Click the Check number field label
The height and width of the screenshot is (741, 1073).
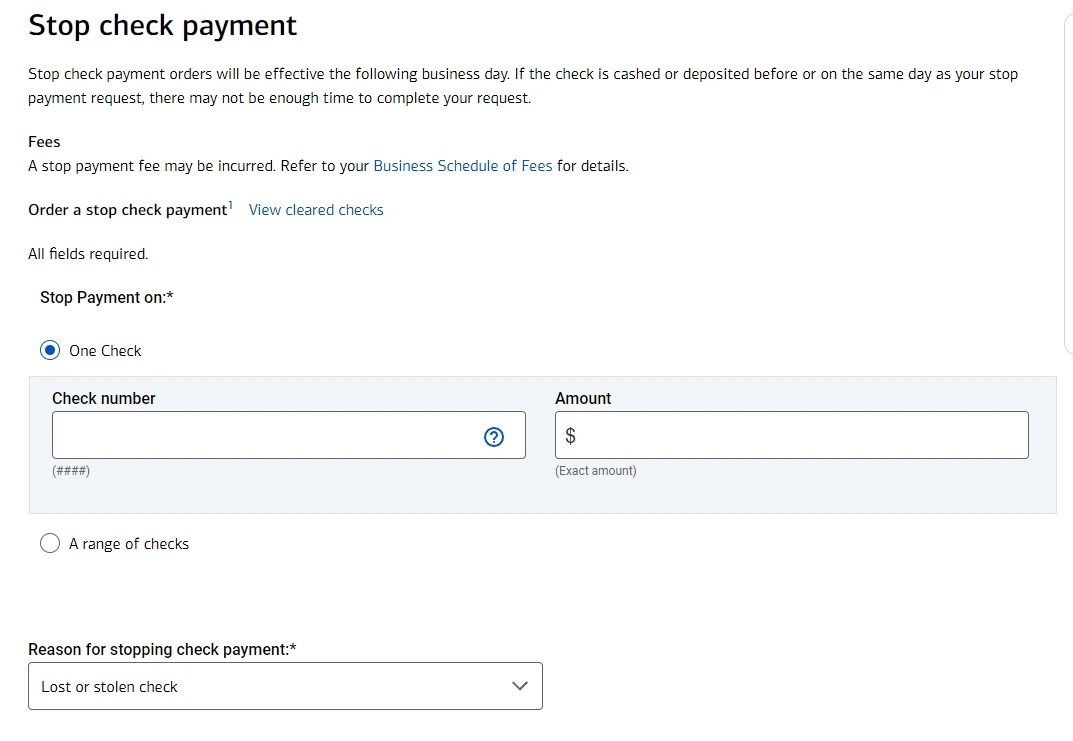(x=104, y=398)
